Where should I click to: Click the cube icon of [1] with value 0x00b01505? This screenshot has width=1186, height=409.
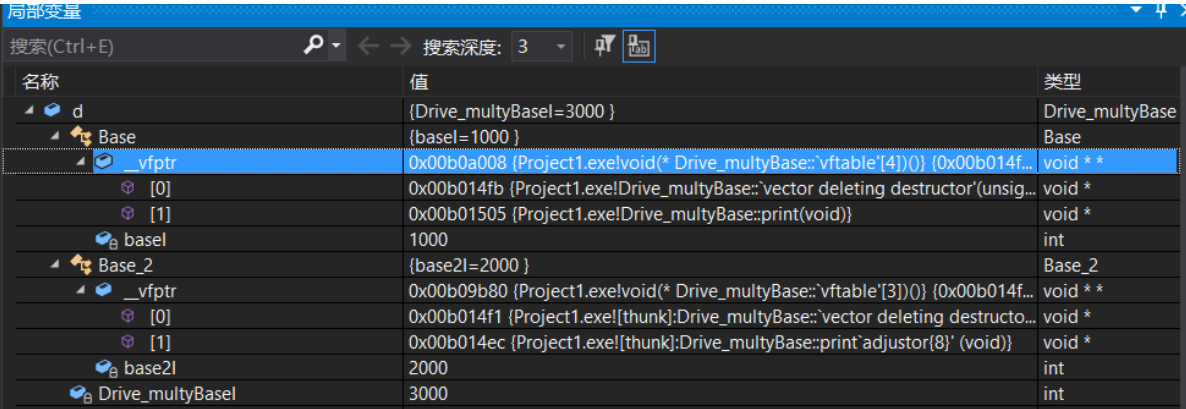(128, 214)
